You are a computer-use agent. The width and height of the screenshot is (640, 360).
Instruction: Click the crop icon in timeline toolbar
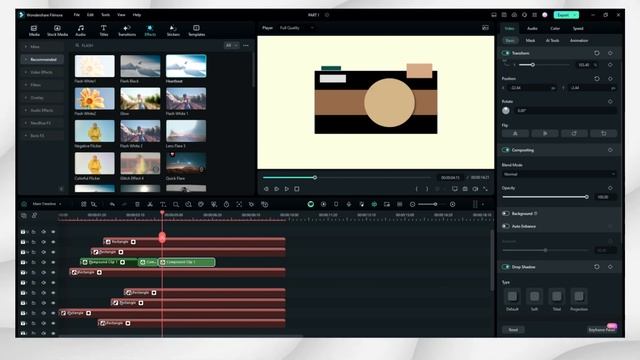coord(176,204)
